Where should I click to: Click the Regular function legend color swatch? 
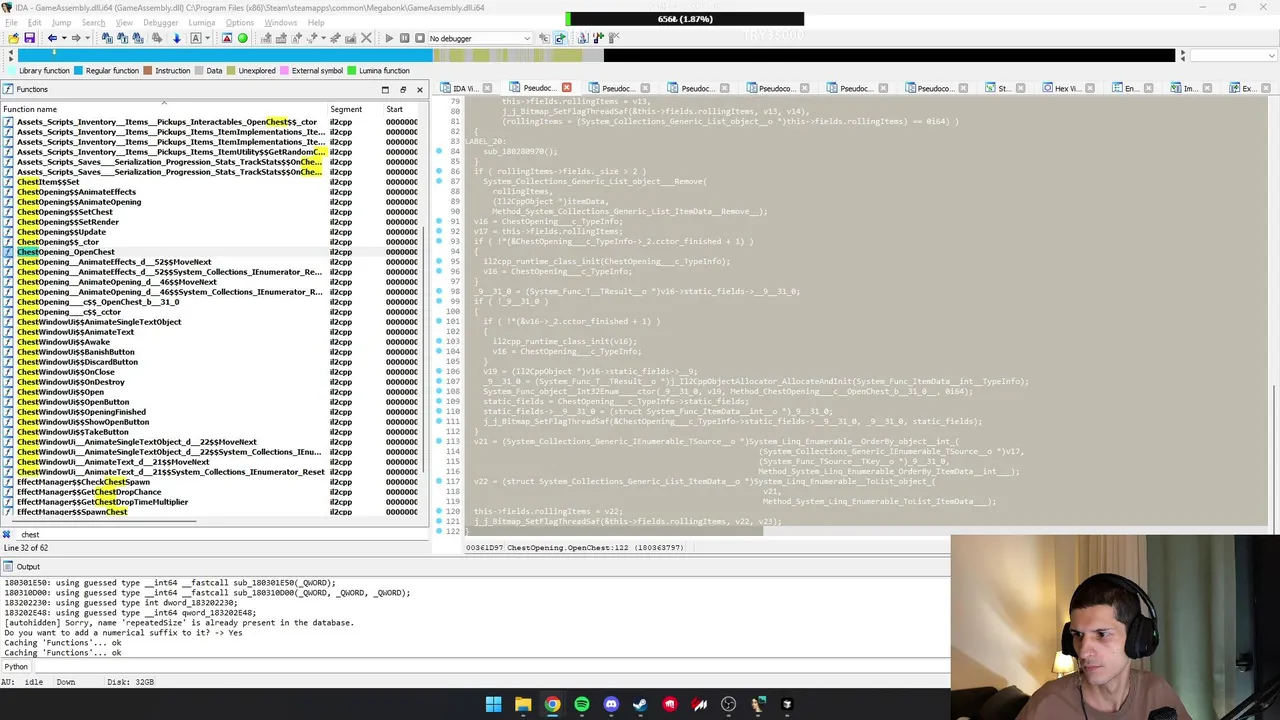pyautogui.click(x=79, y=71)
